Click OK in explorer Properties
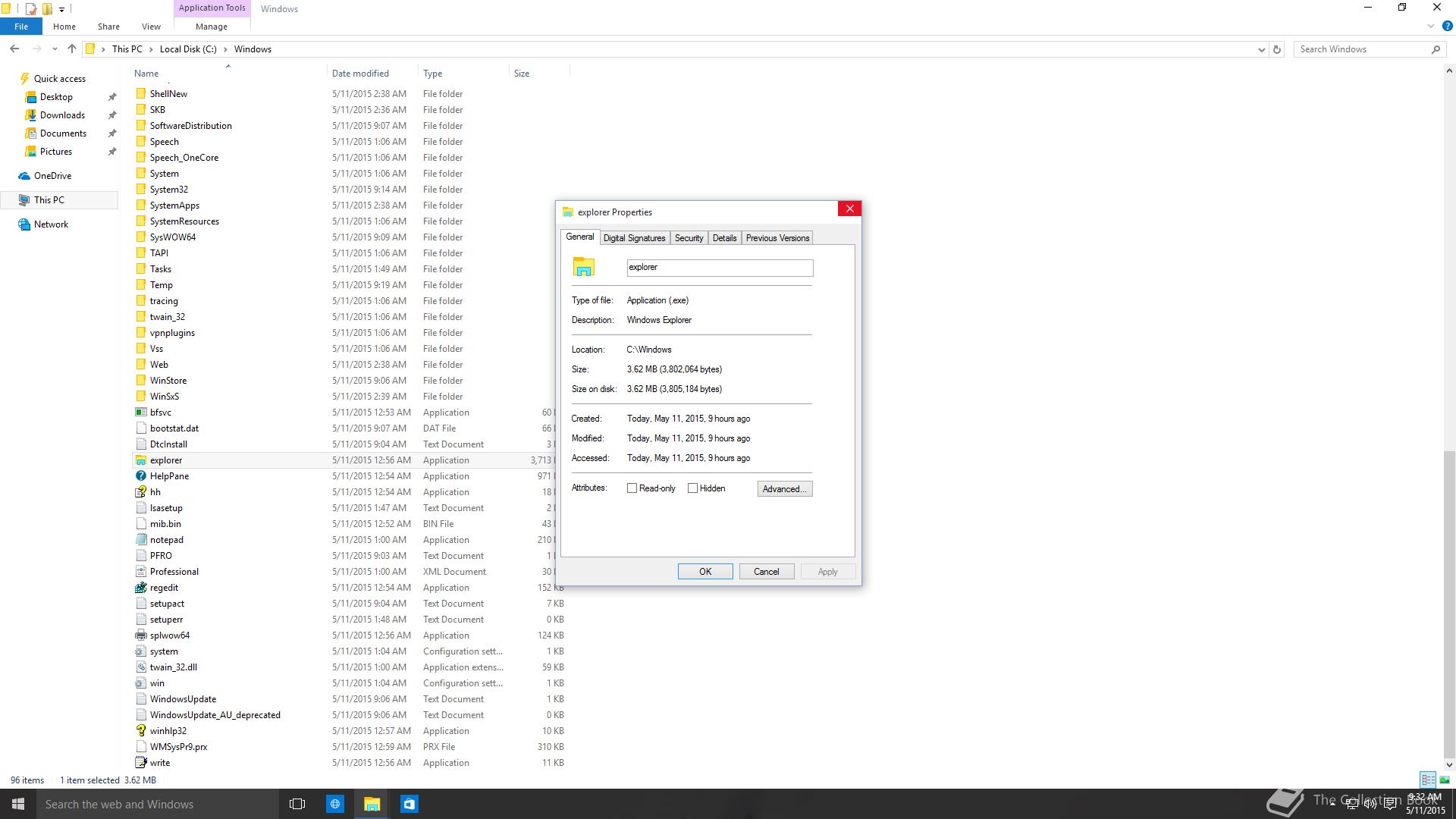 tap(705, 572)
